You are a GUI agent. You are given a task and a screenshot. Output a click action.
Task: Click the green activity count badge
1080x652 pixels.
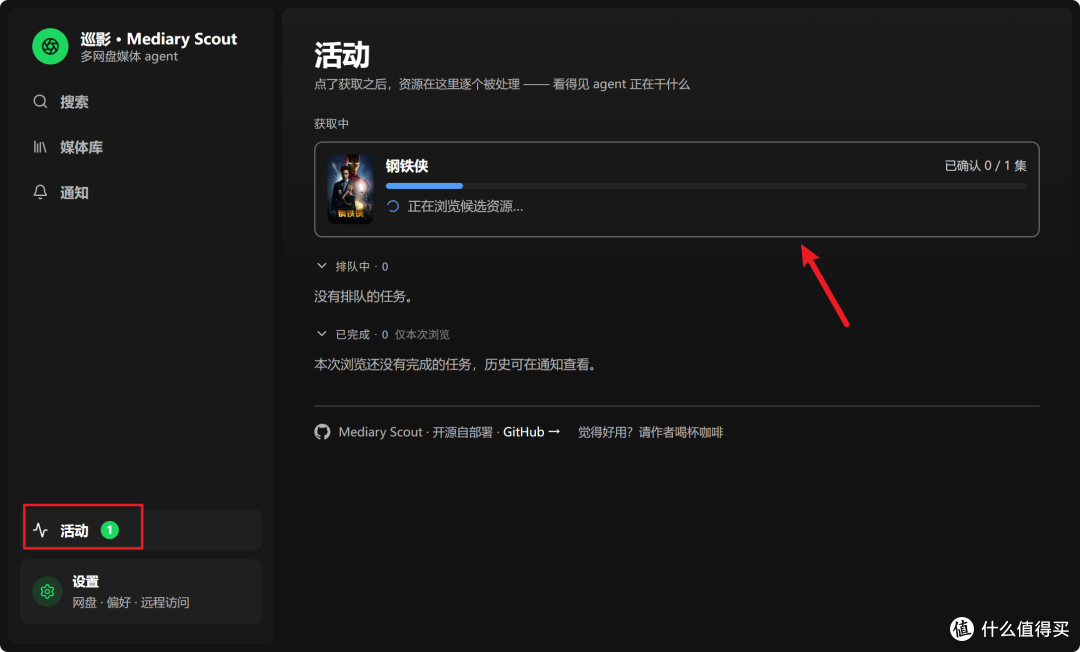(110, 530)
